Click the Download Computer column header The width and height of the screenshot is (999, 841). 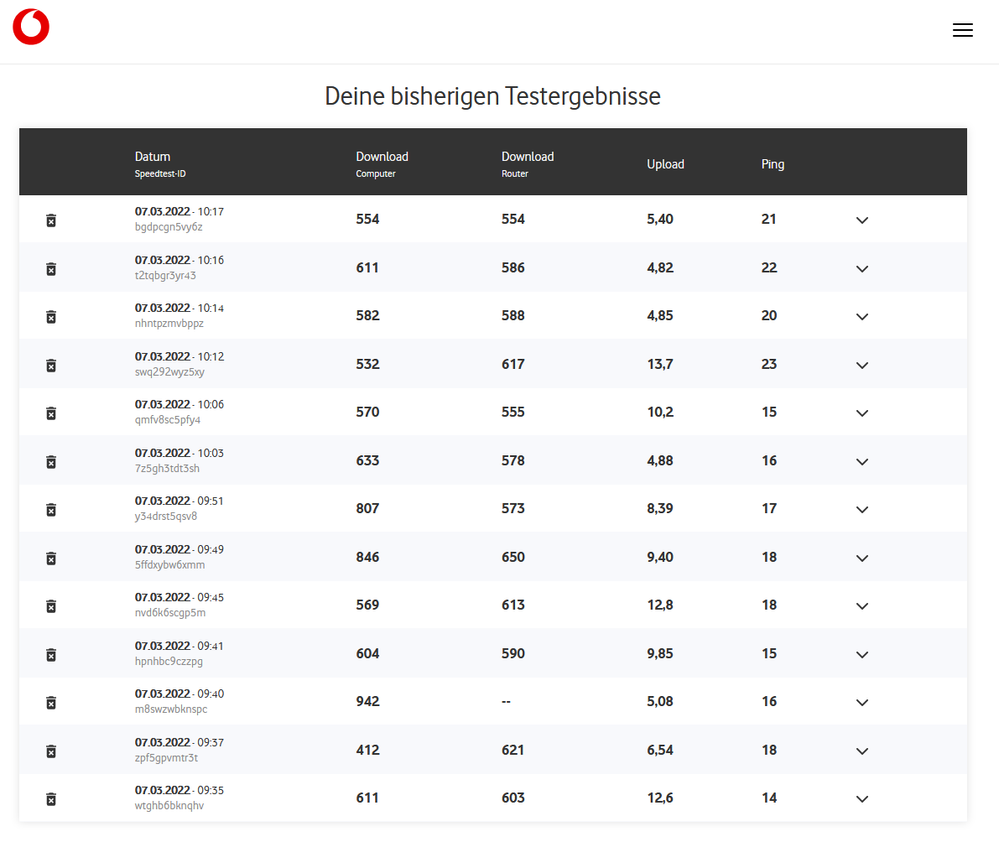coord(382,164)
